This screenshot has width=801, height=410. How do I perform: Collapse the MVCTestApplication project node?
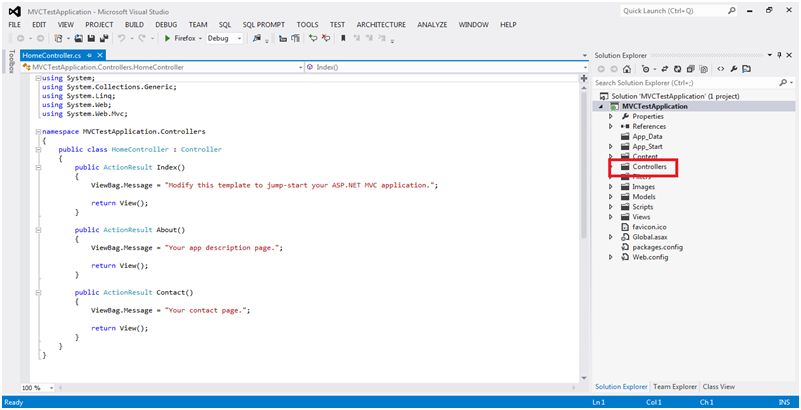tap(601, 107)
